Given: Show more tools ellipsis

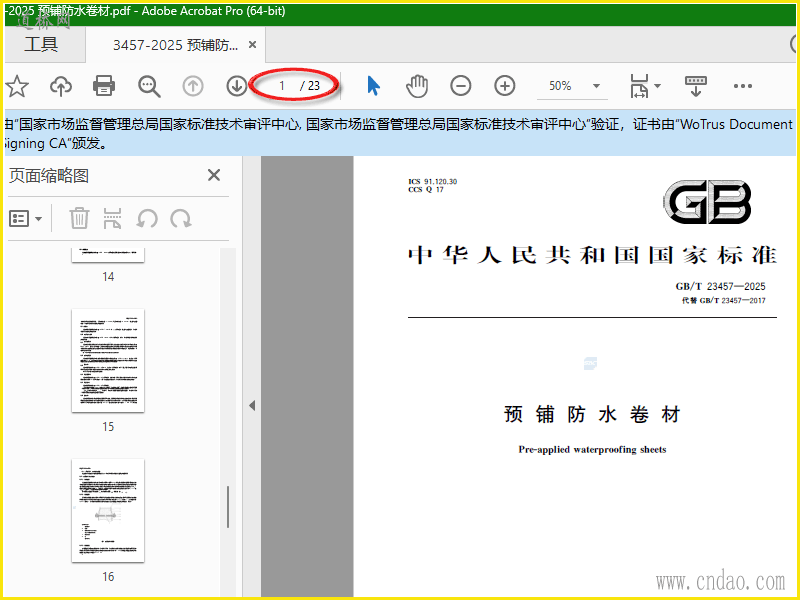Looking at the screenshot, I should pos(742,86).
